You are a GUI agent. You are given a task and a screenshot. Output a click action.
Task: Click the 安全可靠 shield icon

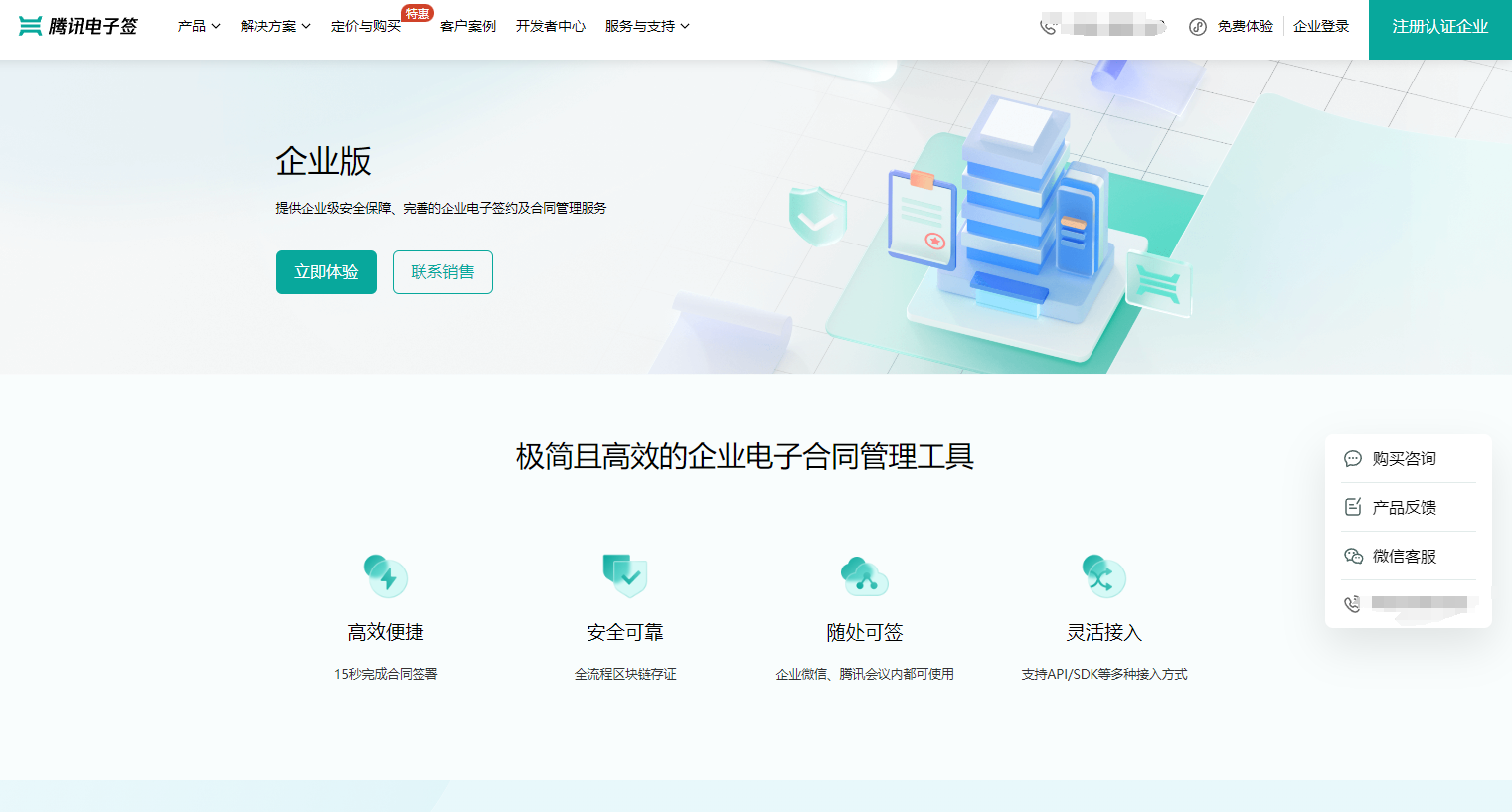click(625, 575)
